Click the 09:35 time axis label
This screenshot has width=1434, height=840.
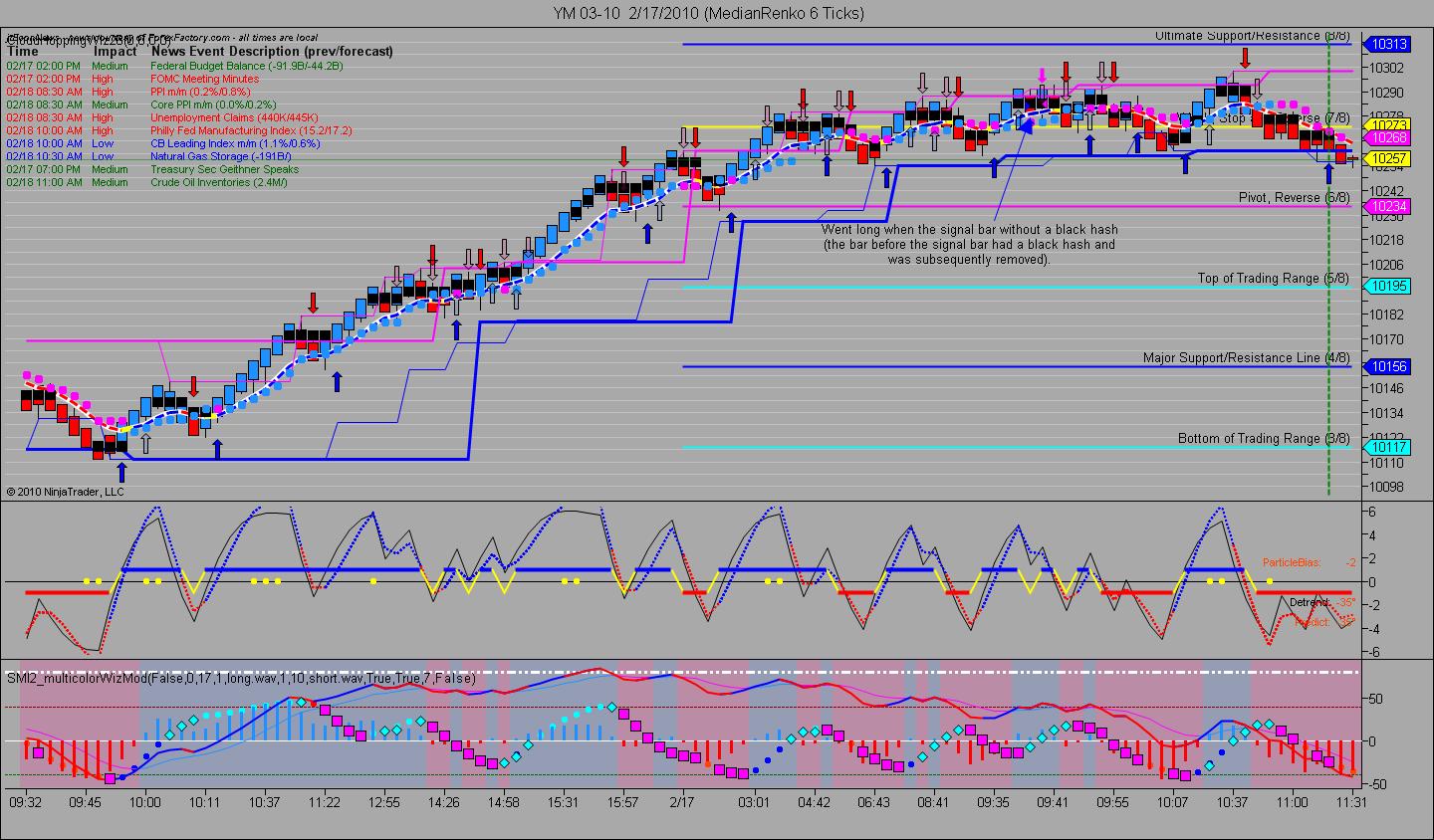click(993, 801)
